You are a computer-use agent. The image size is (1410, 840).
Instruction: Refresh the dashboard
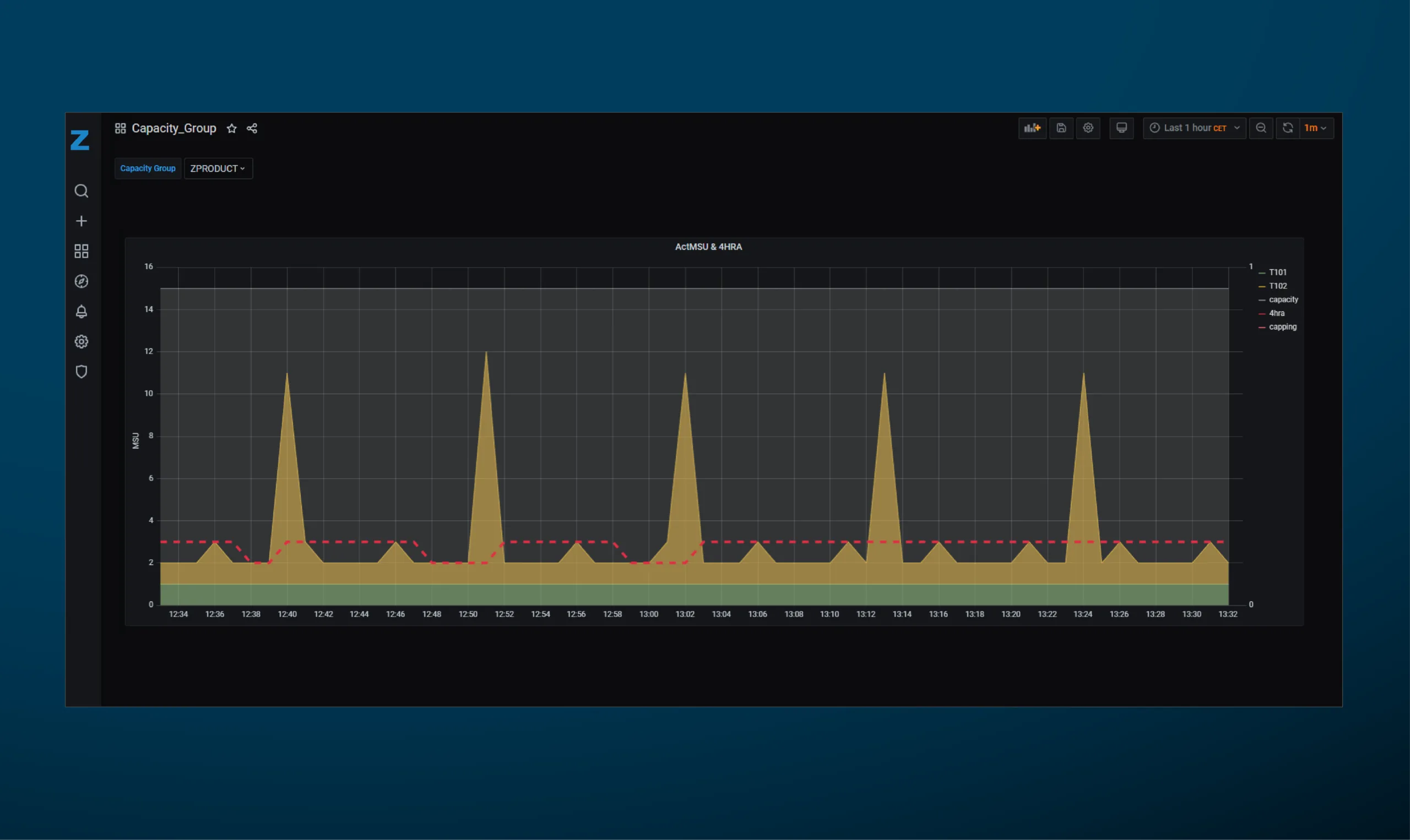(x=1288, y=128)
